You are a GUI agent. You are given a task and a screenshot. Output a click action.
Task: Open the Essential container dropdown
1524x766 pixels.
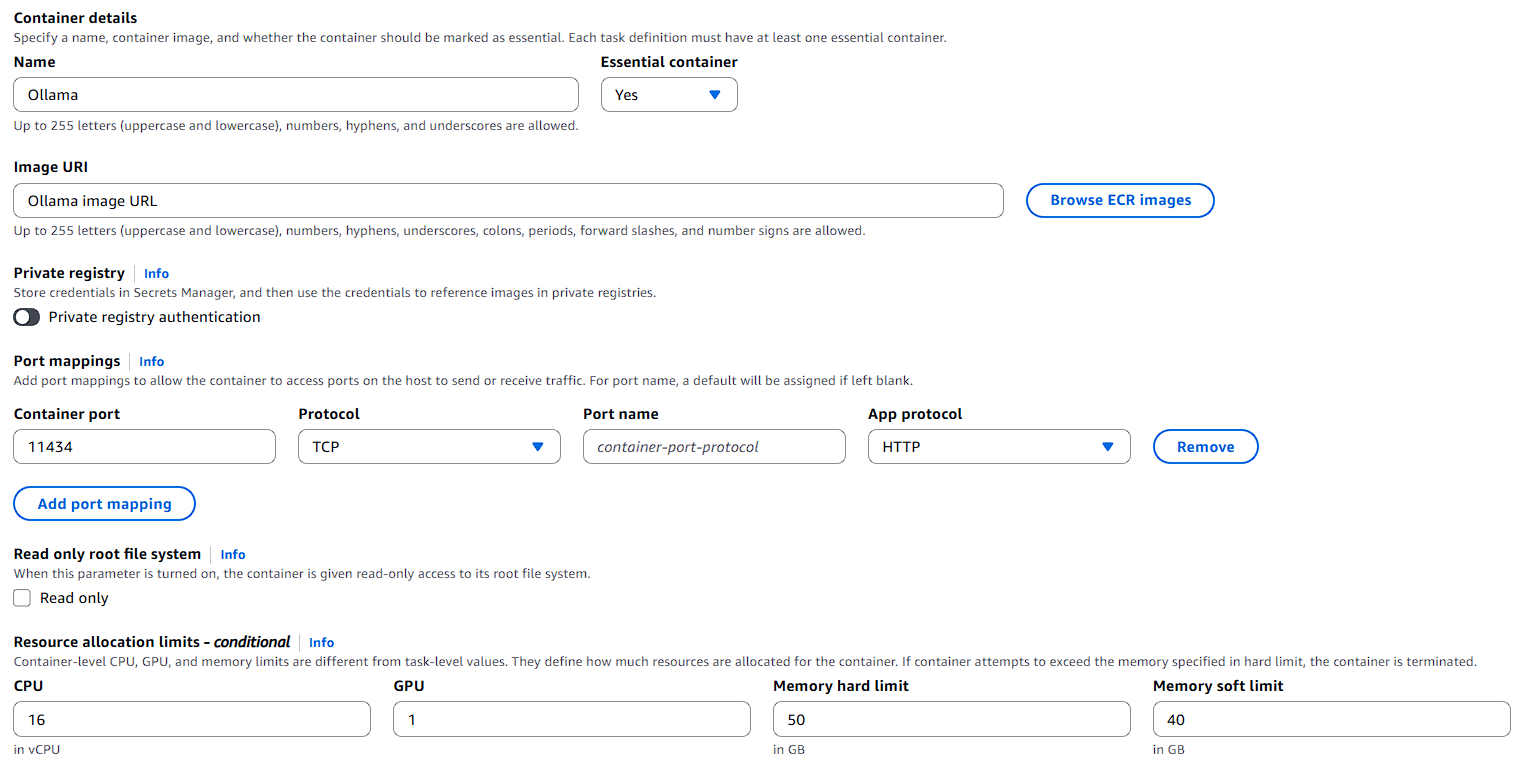pos(669,95)
